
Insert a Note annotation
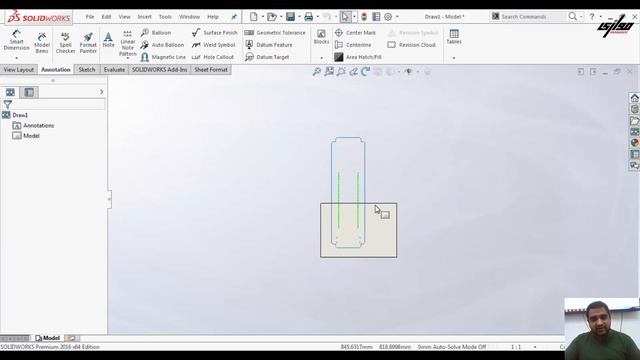(x=108, y=40)
